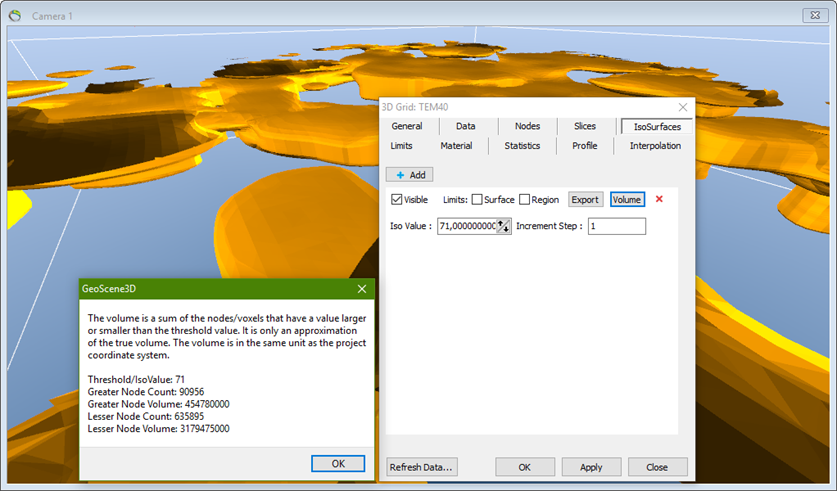
Task: Click the Add isosurface button
Action: (410, 175)
